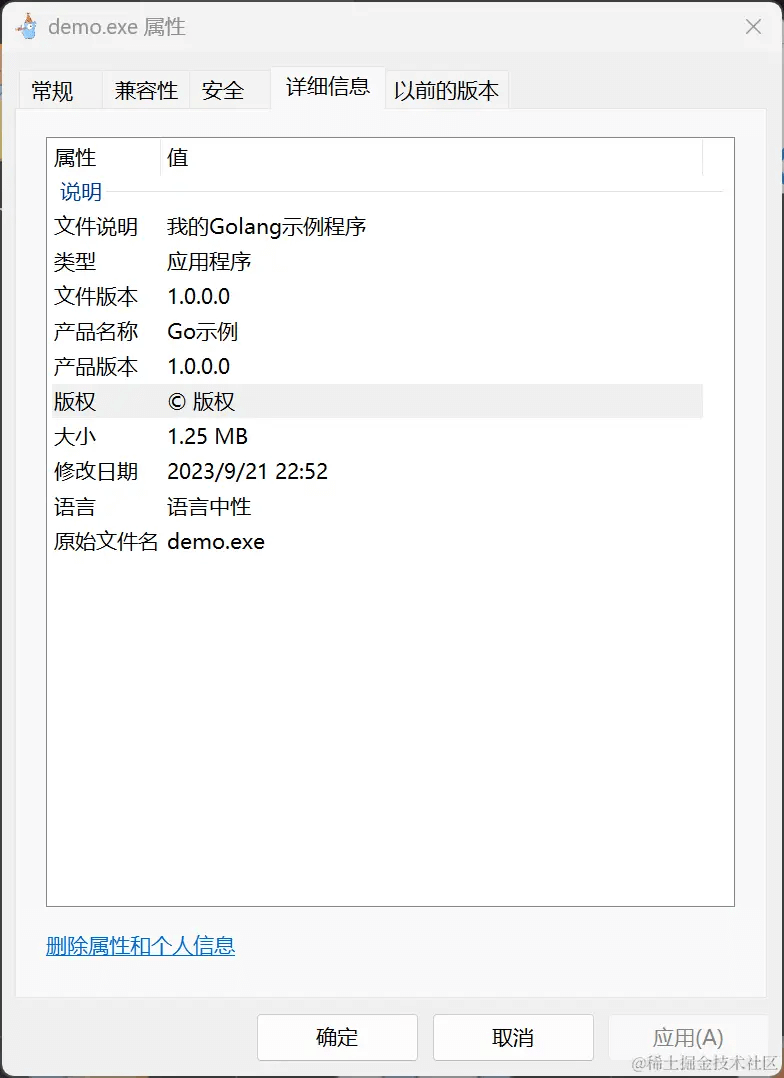Click the 取消 button
784x1078 pixels.
[x=513, y=1037]
